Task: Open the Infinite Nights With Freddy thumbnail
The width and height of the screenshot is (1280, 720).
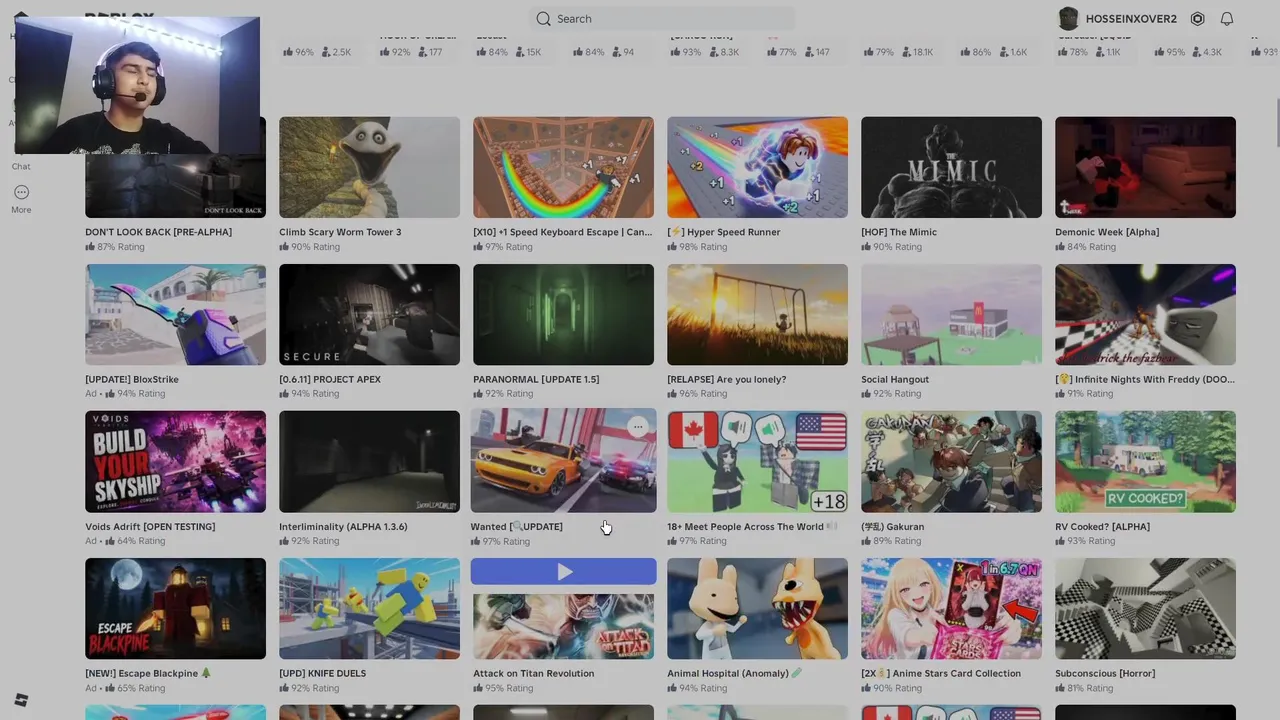Action: 1145,315
